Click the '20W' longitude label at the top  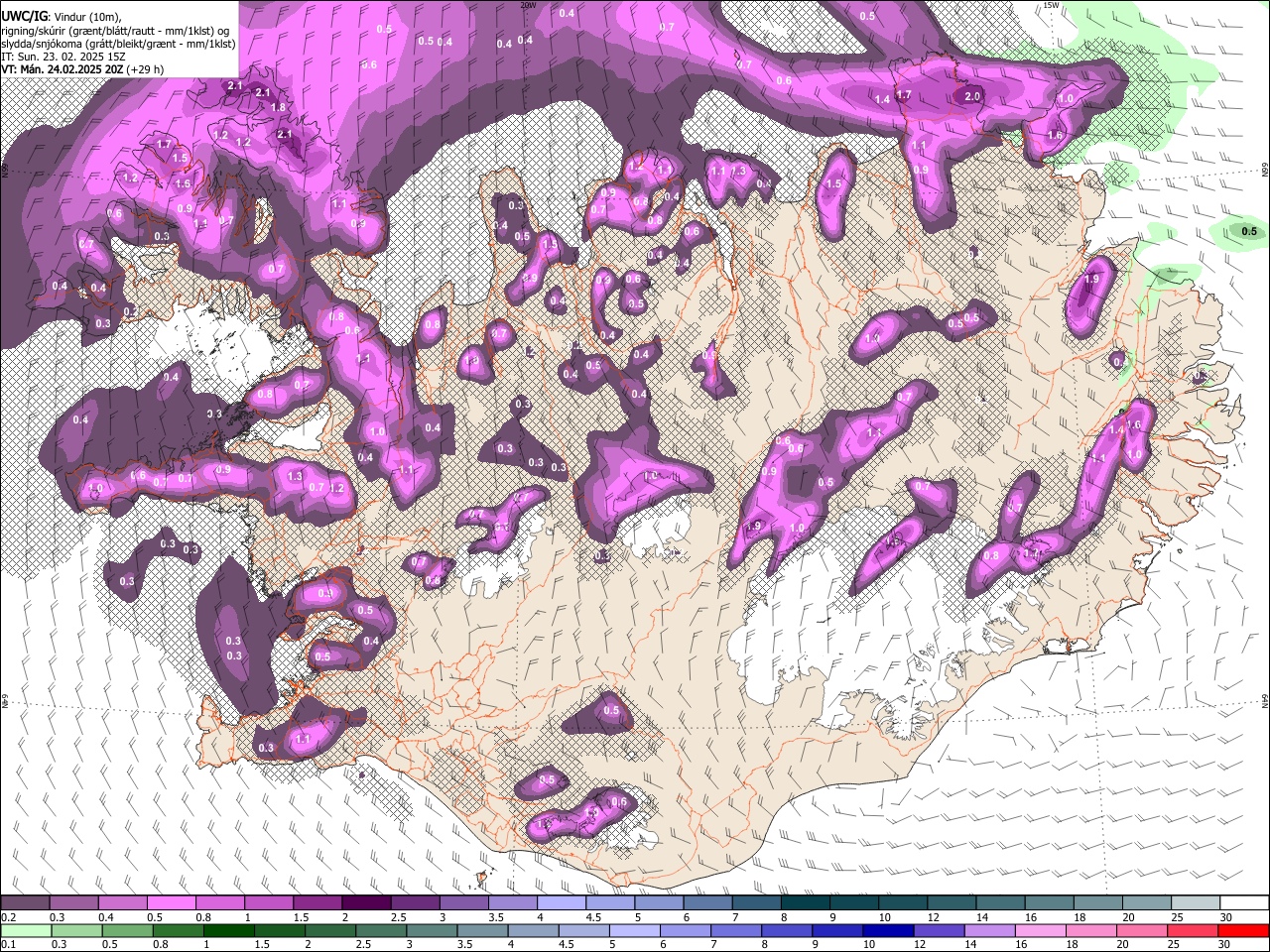(x=528, y=5)
